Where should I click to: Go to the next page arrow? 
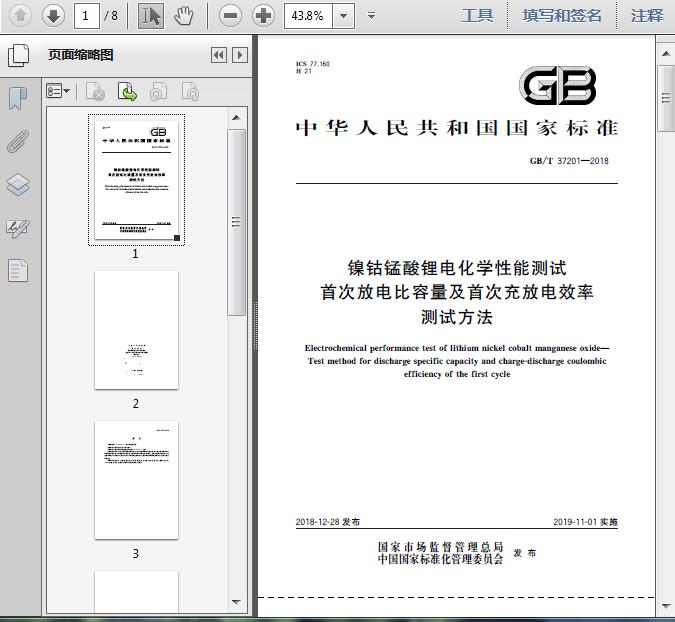pos(53,16)
